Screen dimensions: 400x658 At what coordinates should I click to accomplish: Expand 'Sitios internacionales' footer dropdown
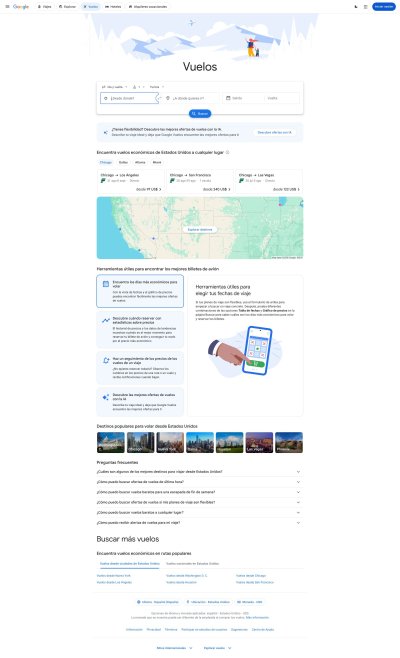point(175,648)
